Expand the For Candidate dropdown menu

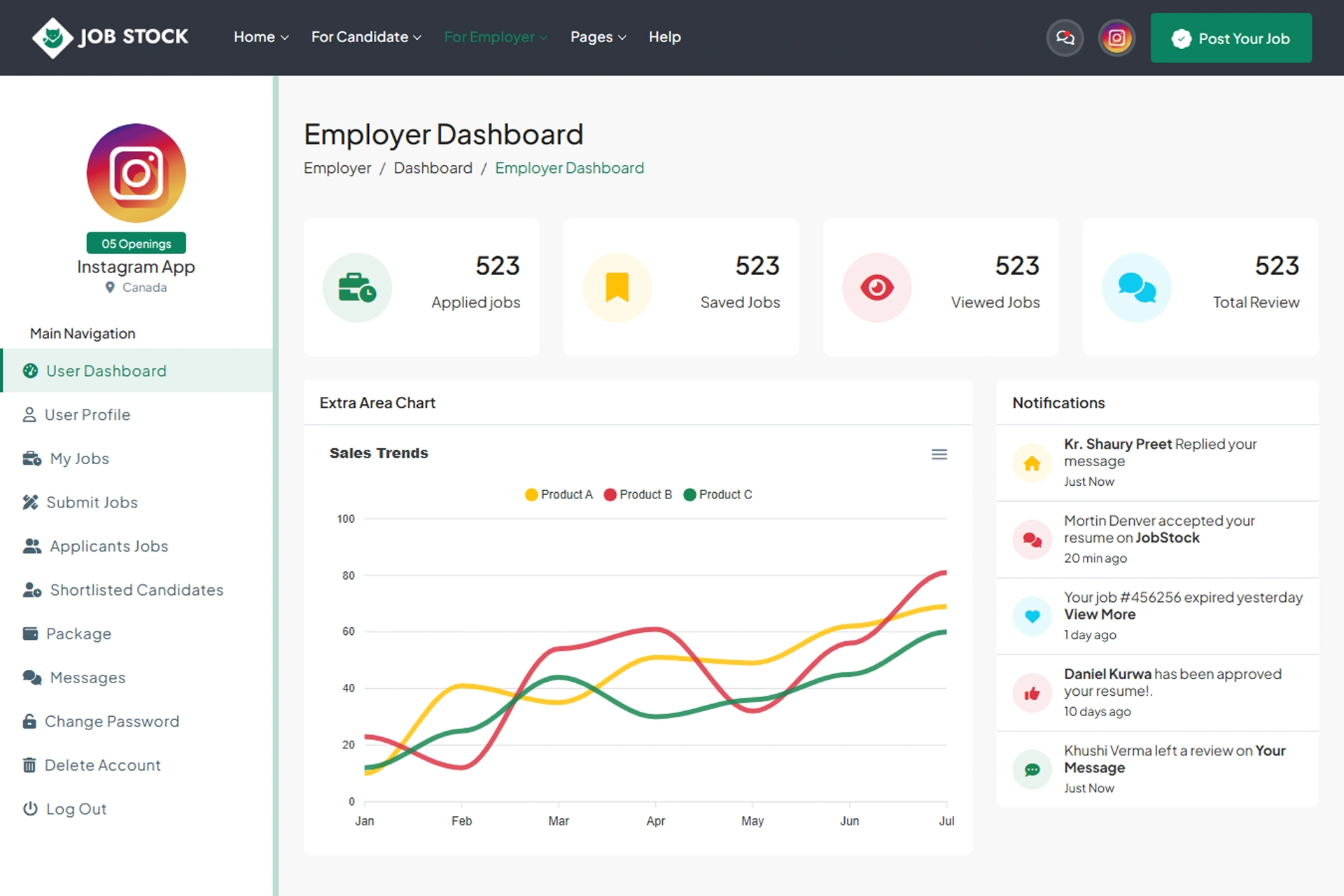366,37
